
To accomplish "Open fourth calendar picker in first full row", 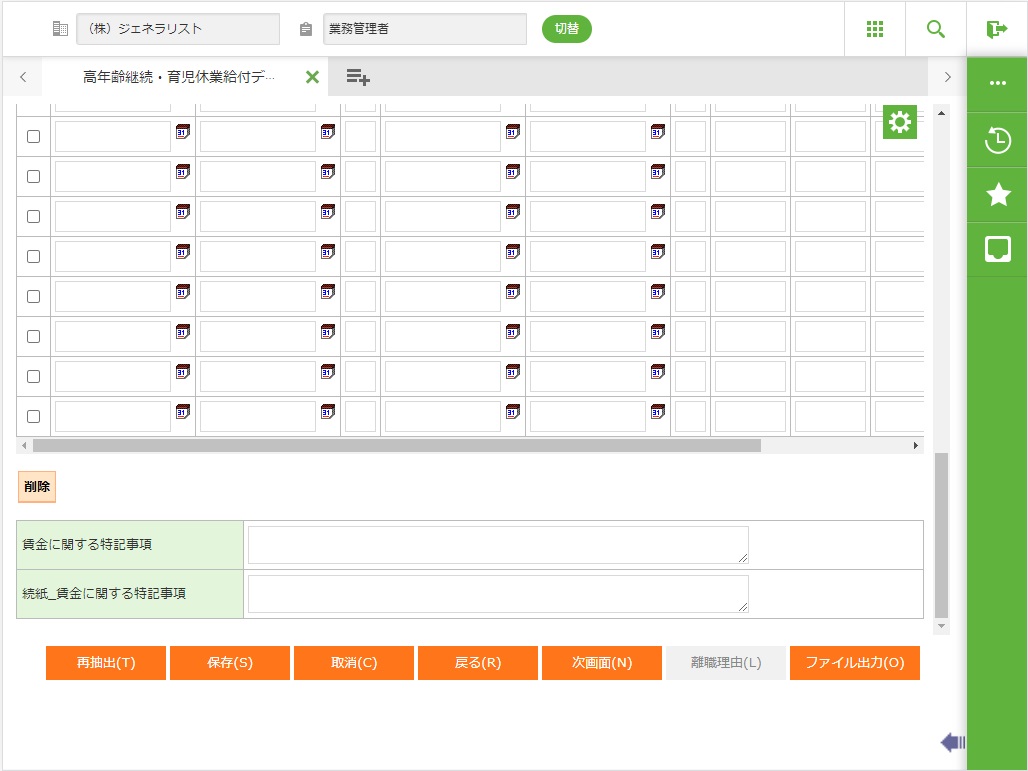I will tap(658, 132).
